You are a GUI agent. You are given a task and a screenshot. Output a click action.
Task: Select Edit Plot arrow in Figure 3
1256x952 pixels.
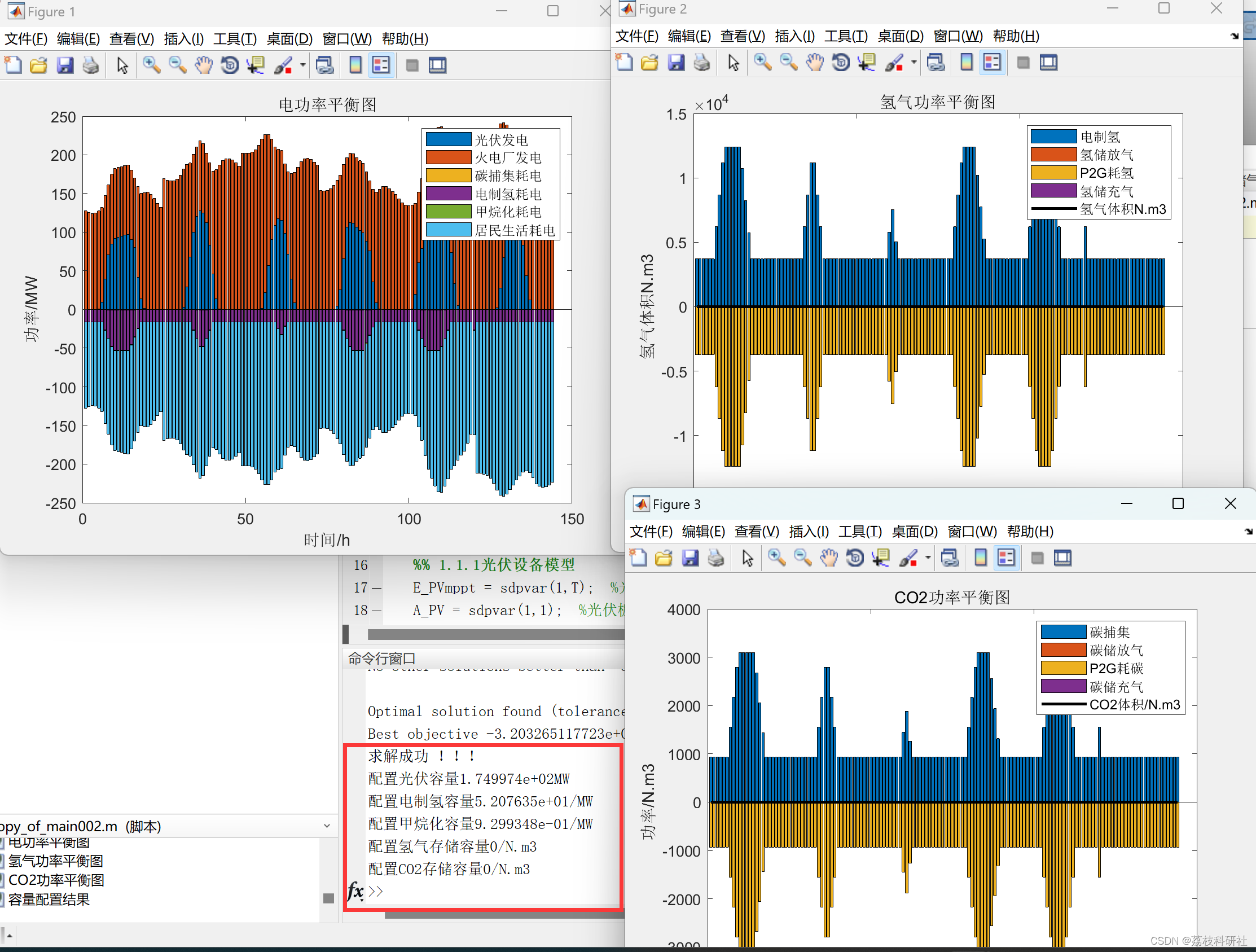tap(747, 558)
